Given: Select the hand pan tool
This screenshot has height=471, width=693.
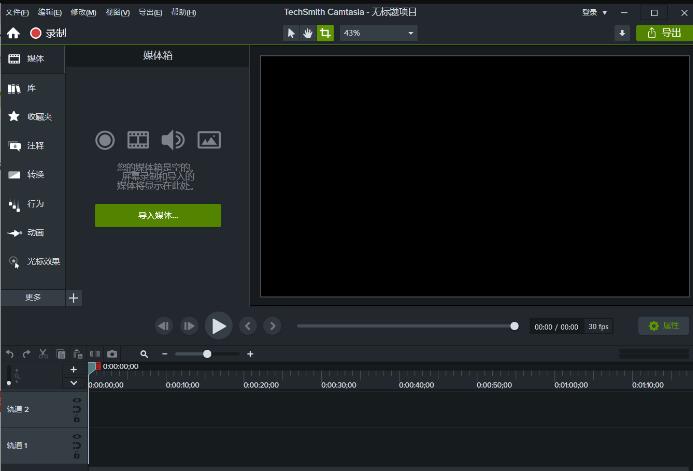Looking at the screenshot, I should coord(308,33).
